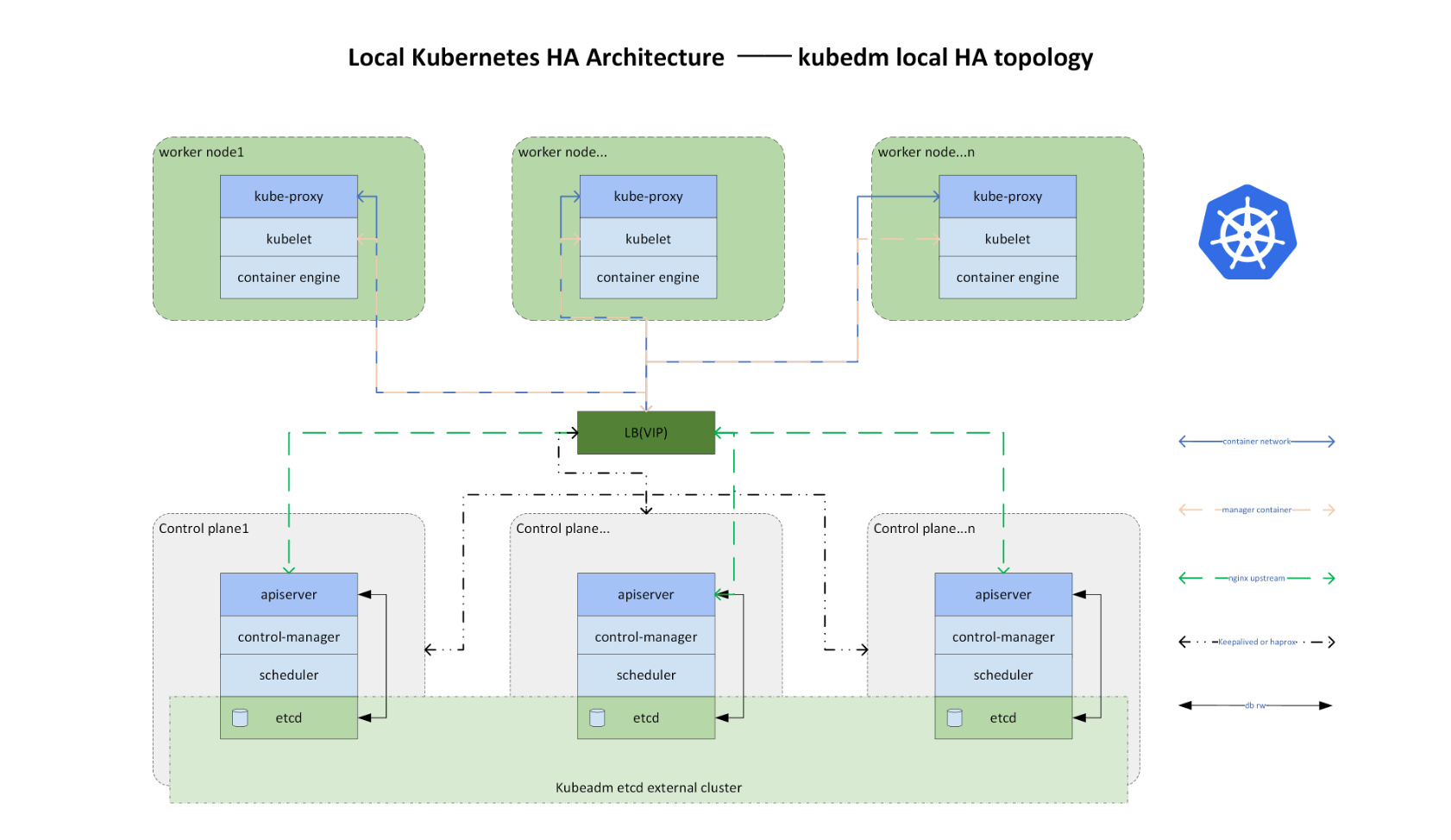Viewport: 1451px width, 840px height.
Task: Collapse the worker node1 container
Action: tap(202, 151)
